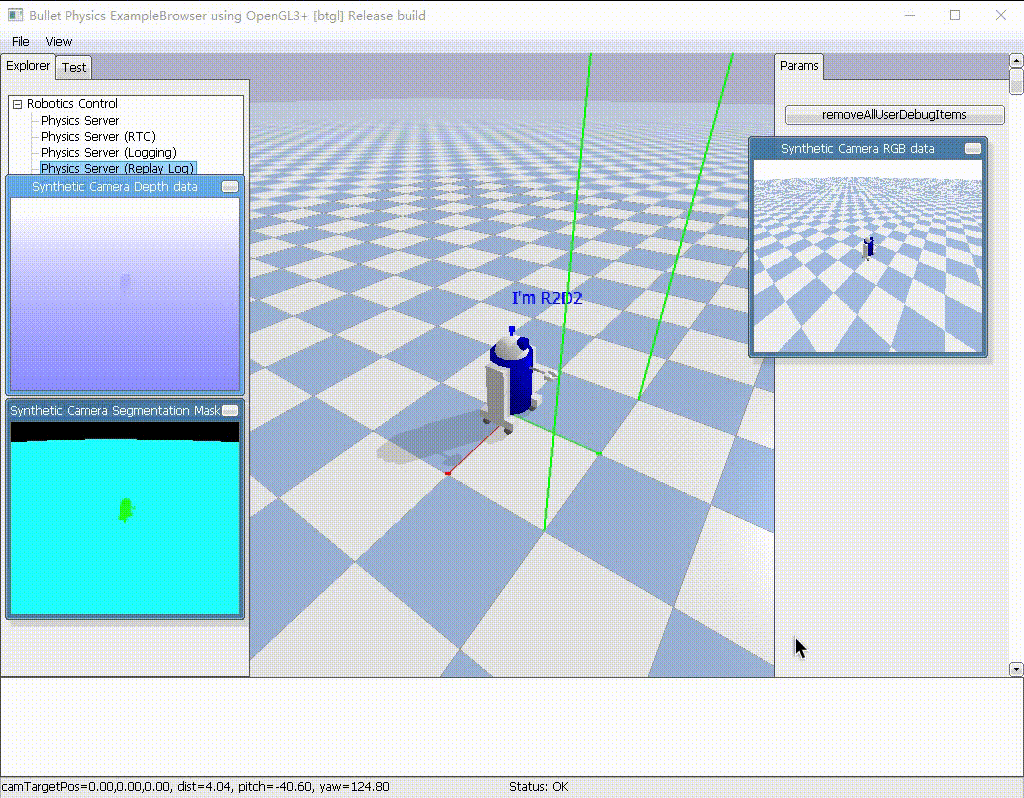Click the Params panel scrollbar thumb

click(x=1016, y=82)
